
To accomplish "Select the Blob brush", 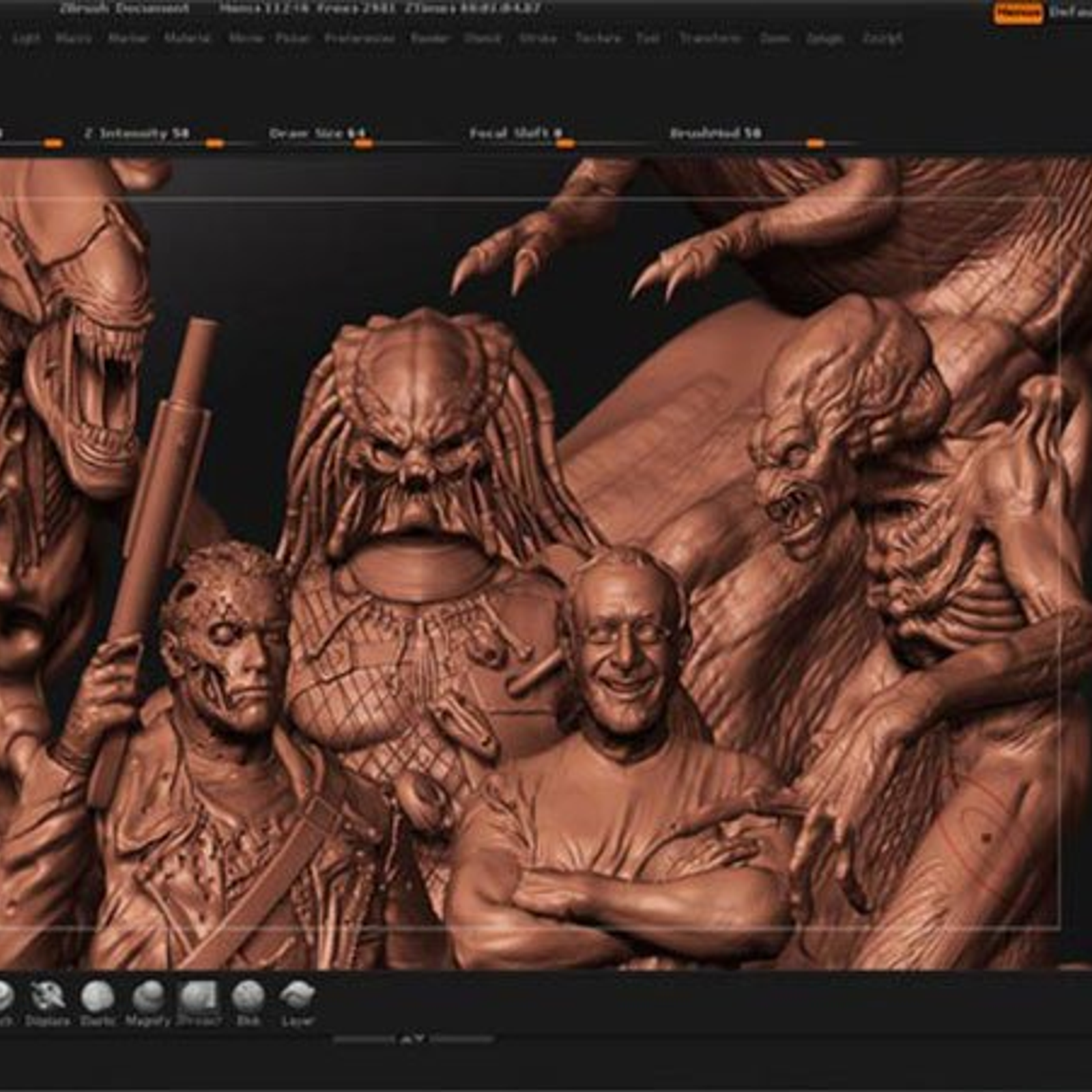I will click(248, 1003).
